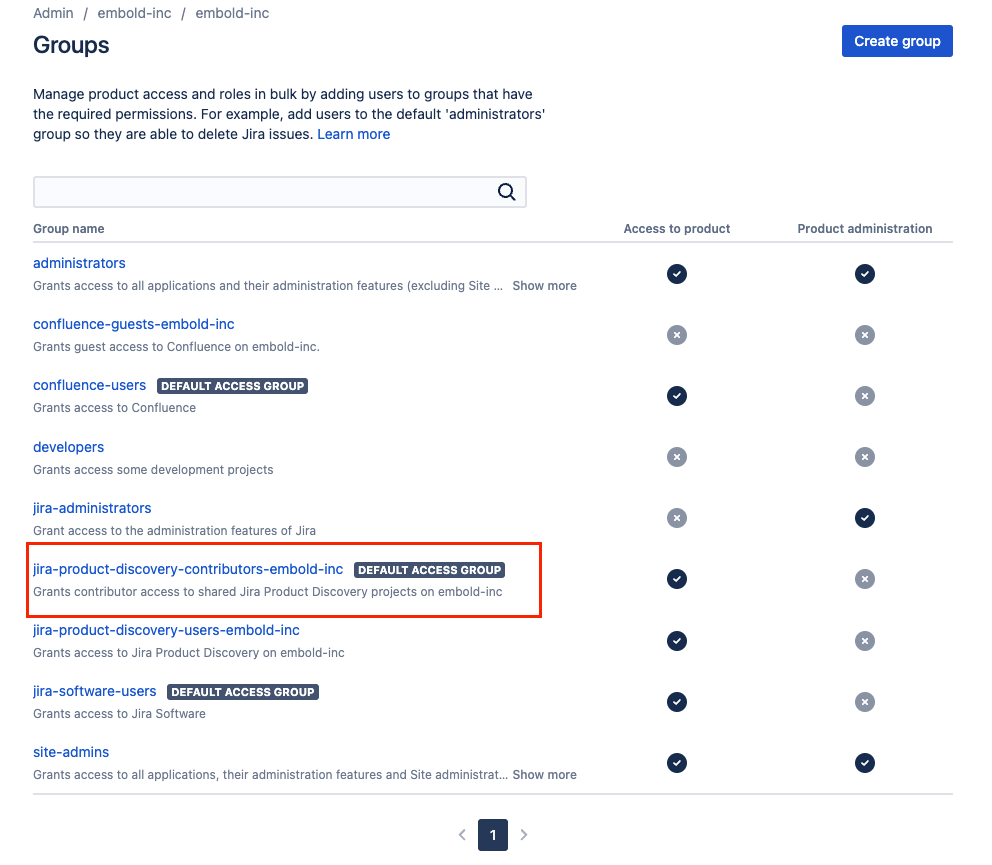Viewport: 992px width, 865px height.
Task: Click confluence-guests Access to product cross icon
Action: click(x=676, y=335)
